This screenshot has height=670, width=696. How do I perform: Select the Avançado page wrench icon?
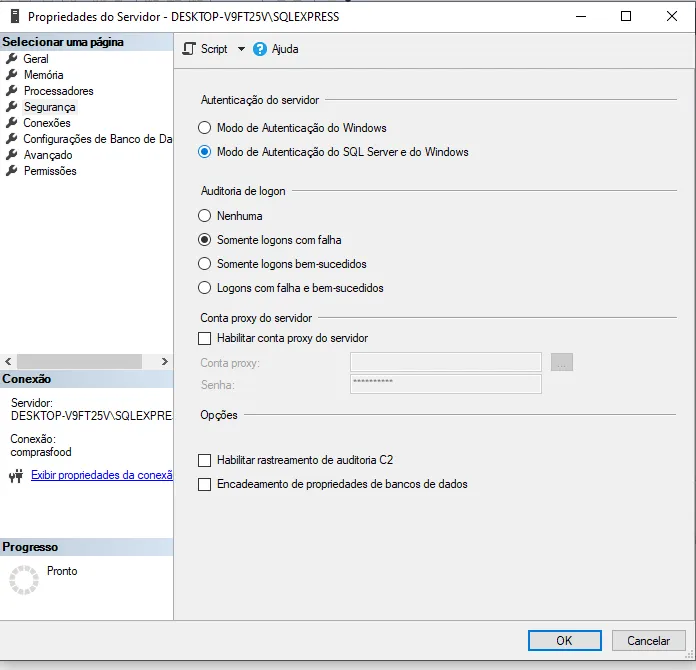point(12,155)
